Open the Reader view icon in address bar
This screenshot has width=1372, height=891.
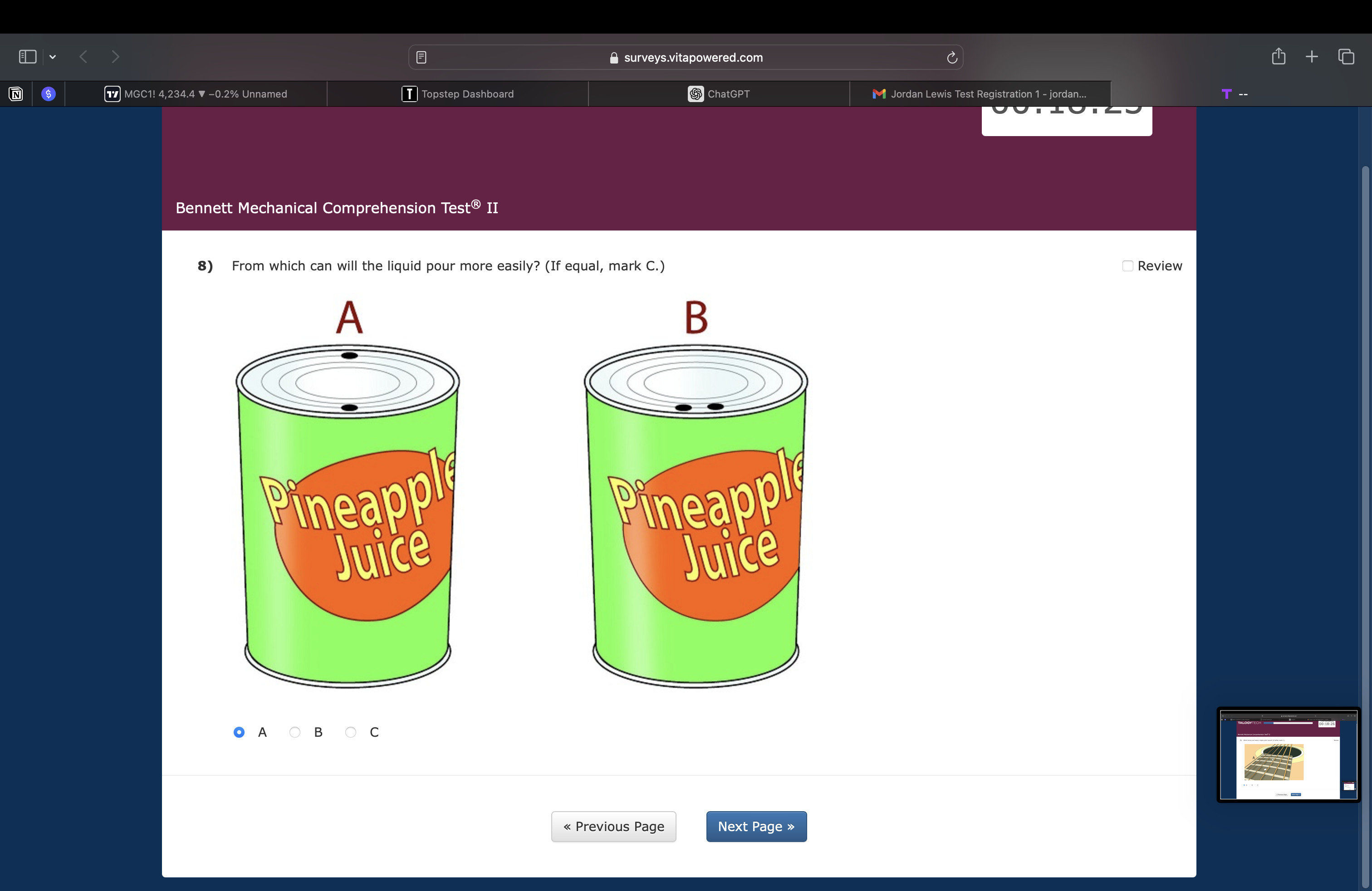[421, 57]
